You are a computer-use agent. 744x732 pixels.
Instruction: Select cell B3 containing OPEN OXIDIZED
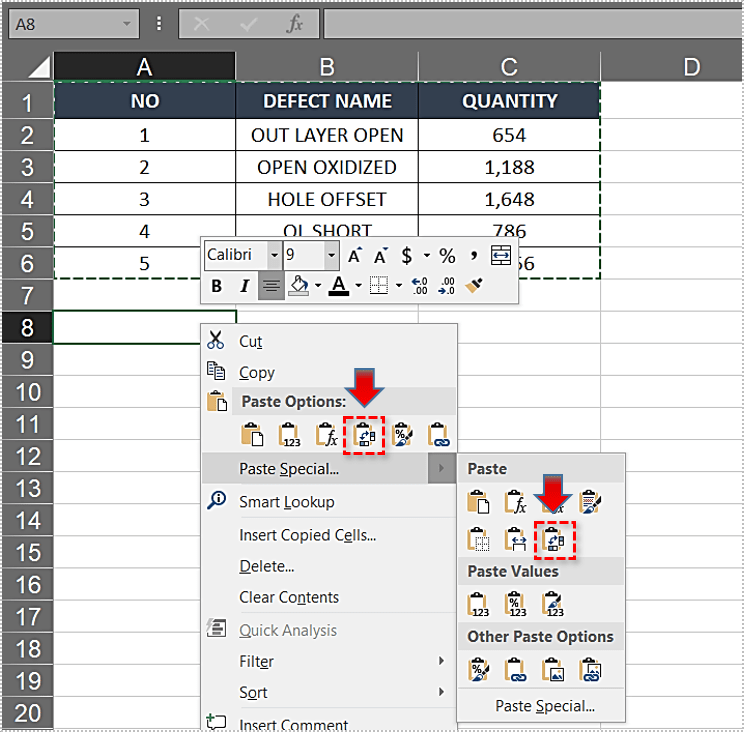(326, 167)
